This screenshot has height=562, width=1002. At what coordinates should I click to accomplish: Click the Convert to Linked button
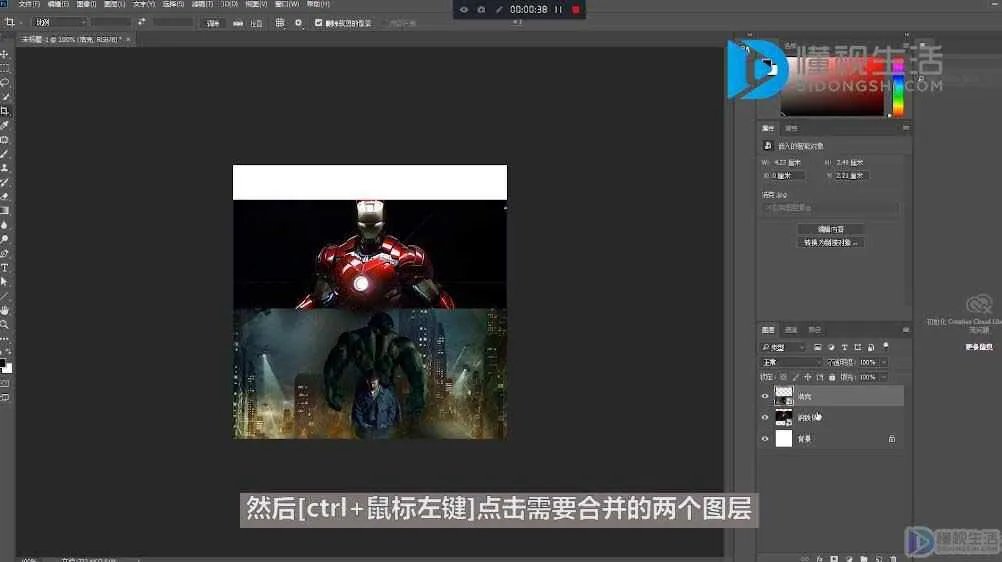[831, 243]
